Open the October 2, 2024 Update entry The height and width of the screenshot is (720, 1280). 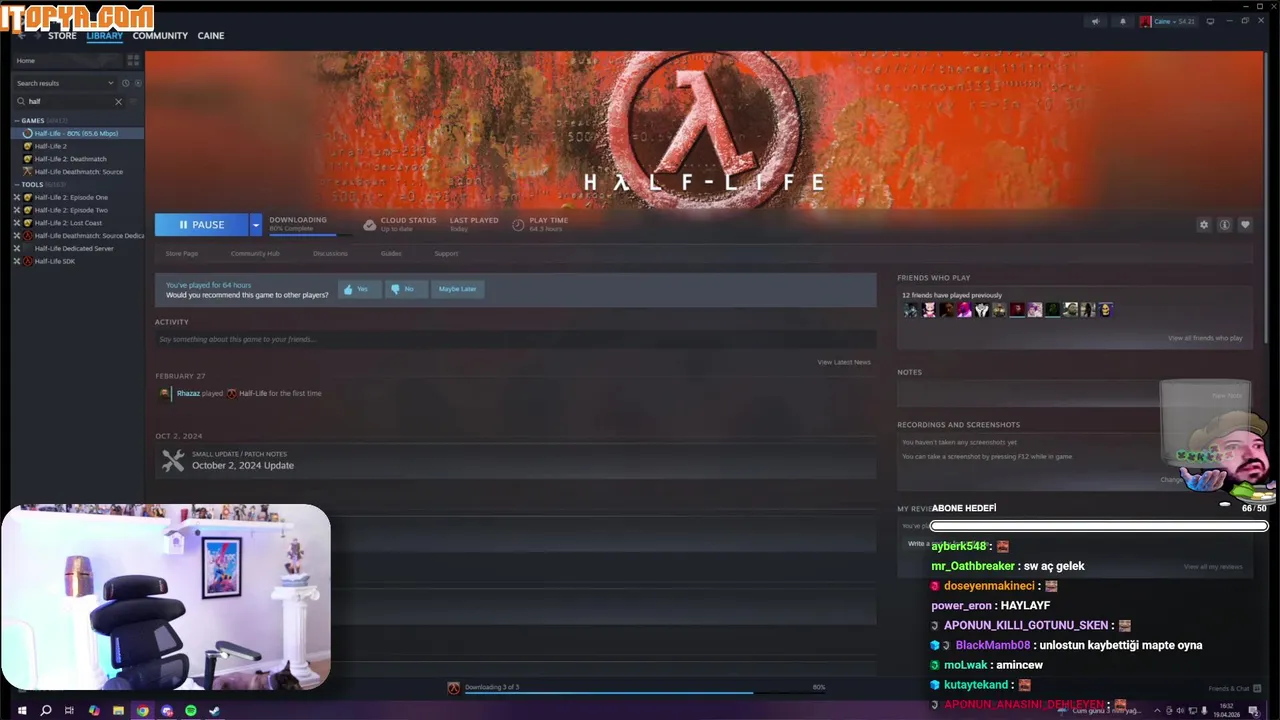click(x=243, y=466)
